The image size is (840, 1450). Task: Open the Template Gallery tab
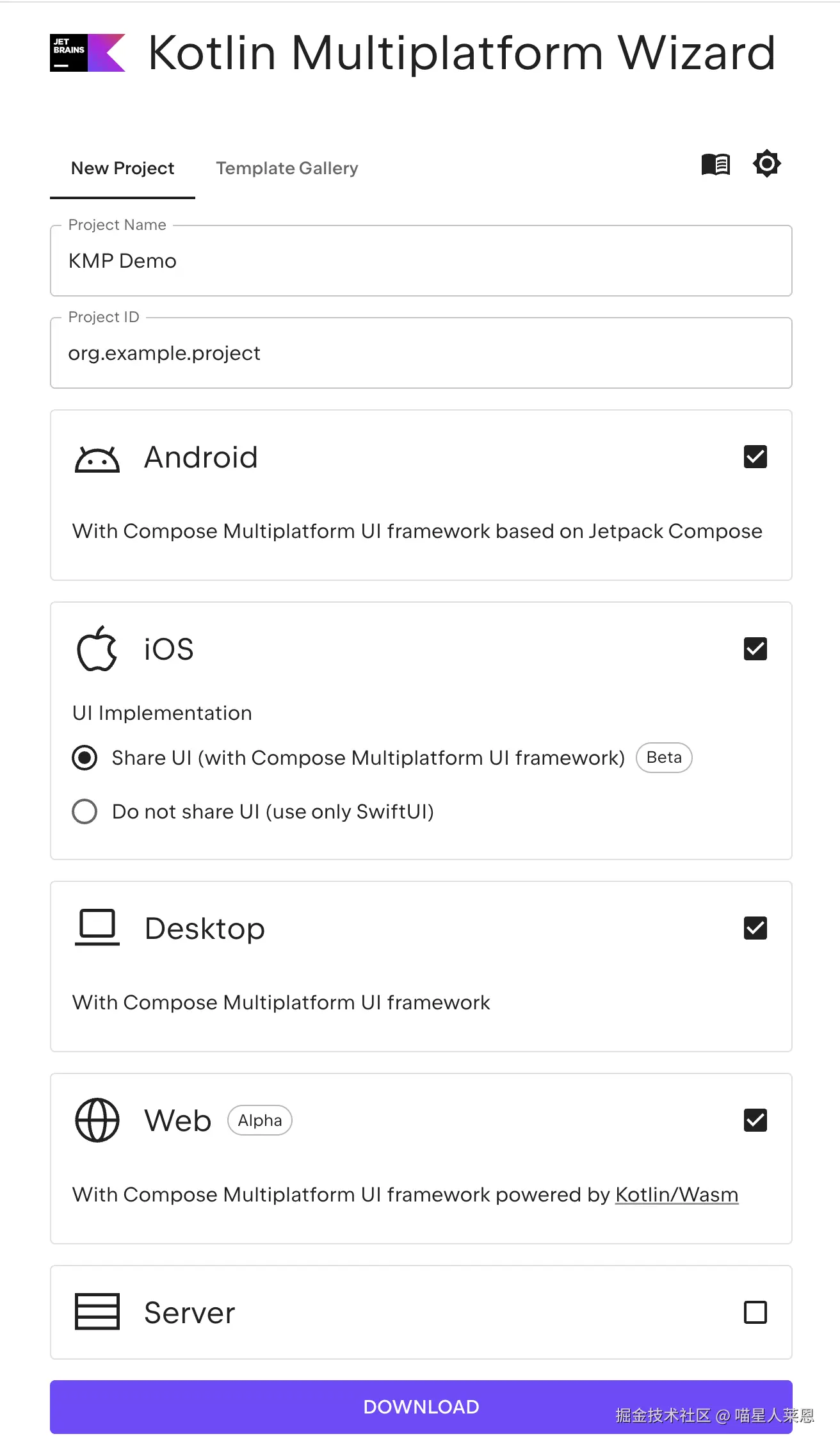point(287,168)
